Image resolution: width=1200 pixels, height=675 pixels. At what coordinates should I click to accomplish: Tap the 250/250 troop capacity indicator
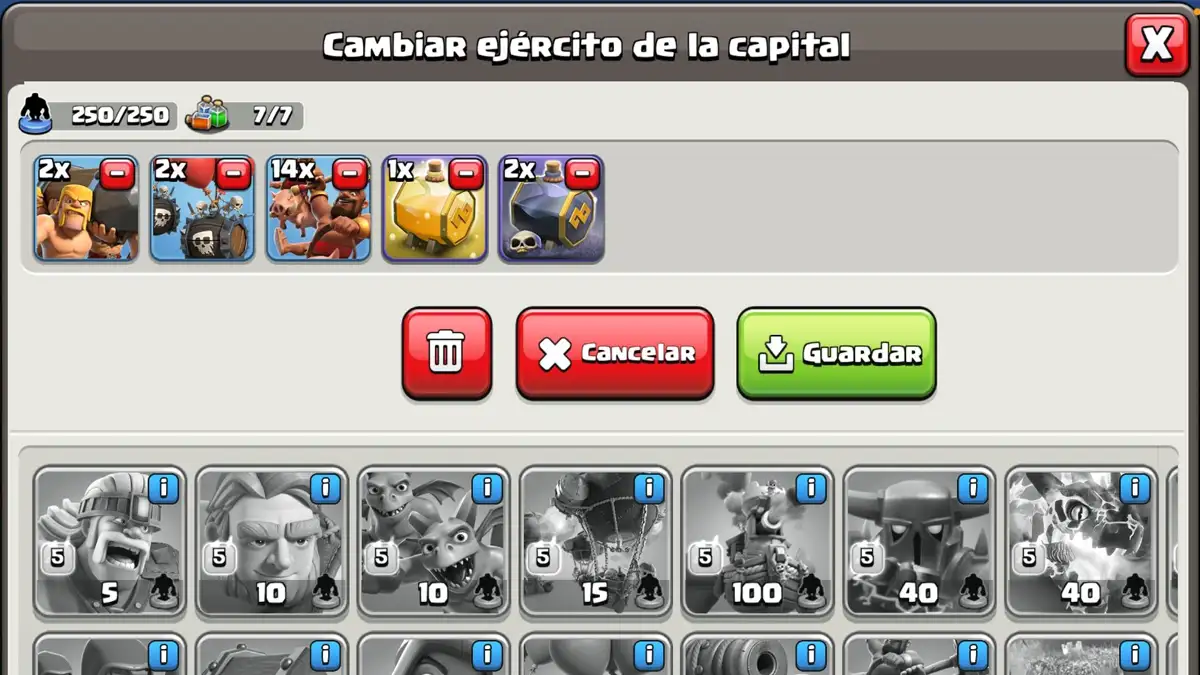(98, 115)
